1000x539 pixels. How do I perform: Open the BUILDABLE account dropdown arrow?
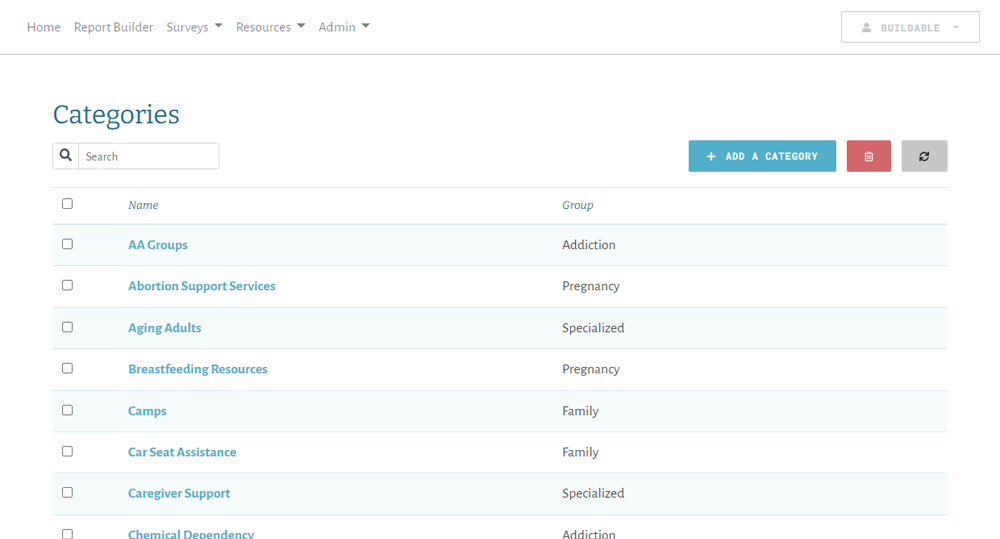pyautogui.click(x=956, y=27)
